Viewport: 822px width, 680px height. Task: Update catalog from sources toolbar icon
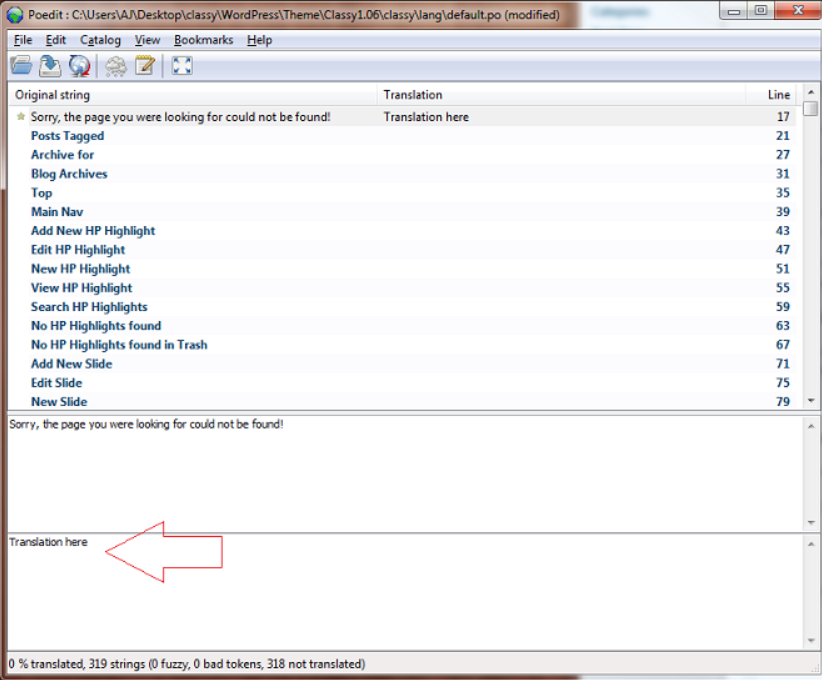[x=80, y=66]
